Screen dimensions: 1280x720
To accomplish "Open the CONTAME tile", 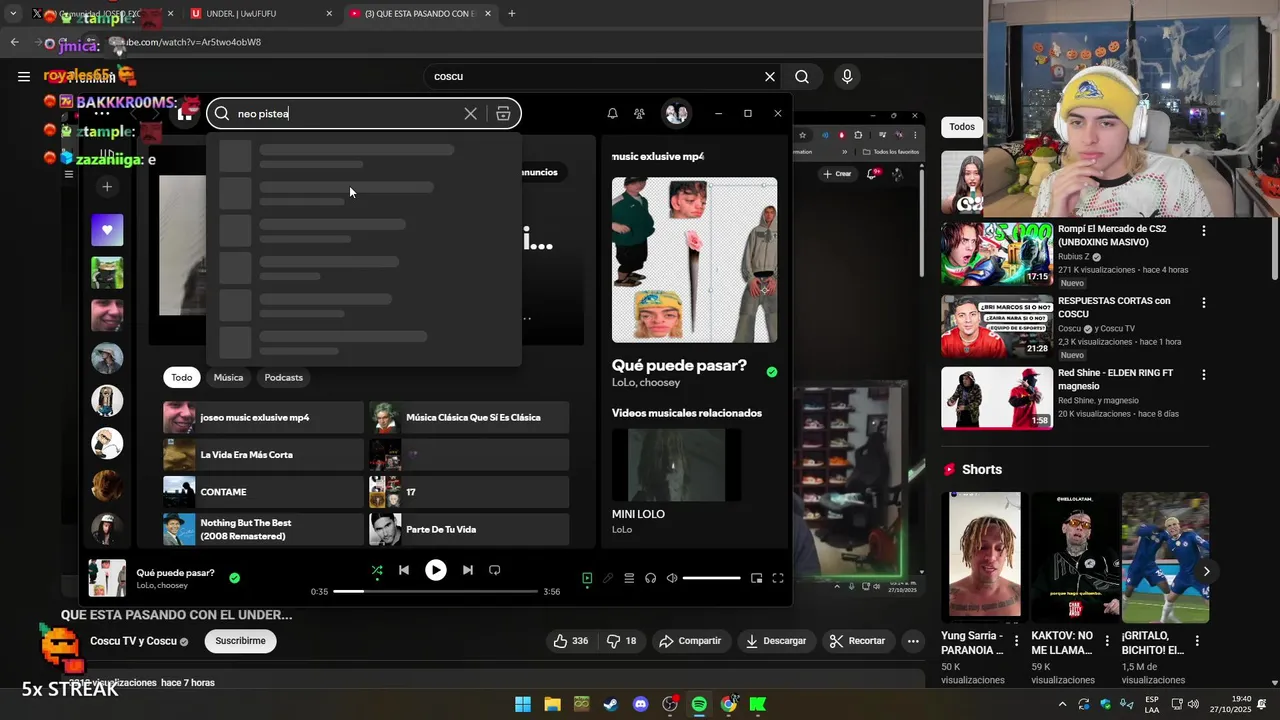I will pyautogui.click(x=263, y=492).
